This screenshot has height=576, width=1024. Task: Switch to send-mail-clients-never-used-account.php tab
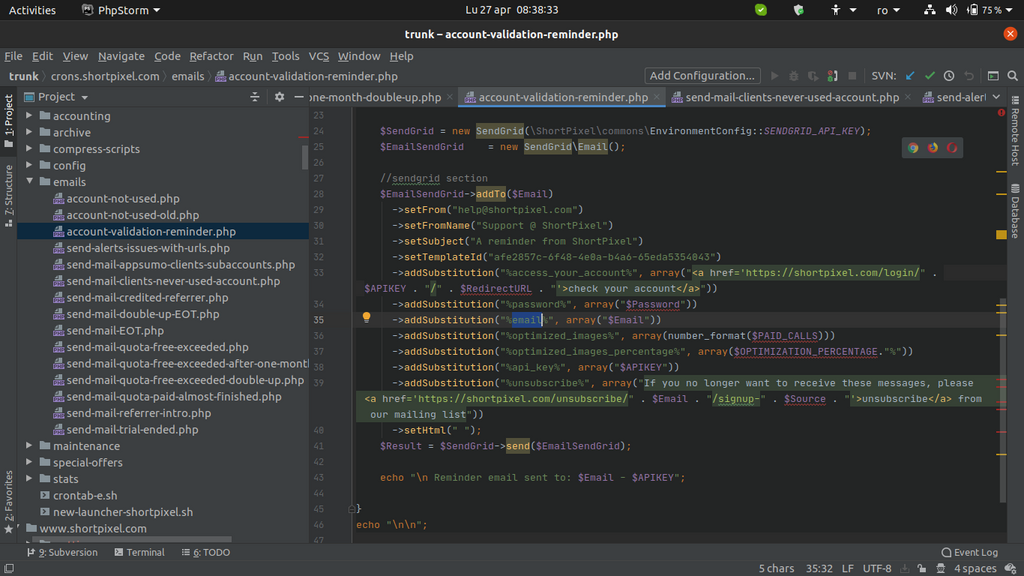785,97
